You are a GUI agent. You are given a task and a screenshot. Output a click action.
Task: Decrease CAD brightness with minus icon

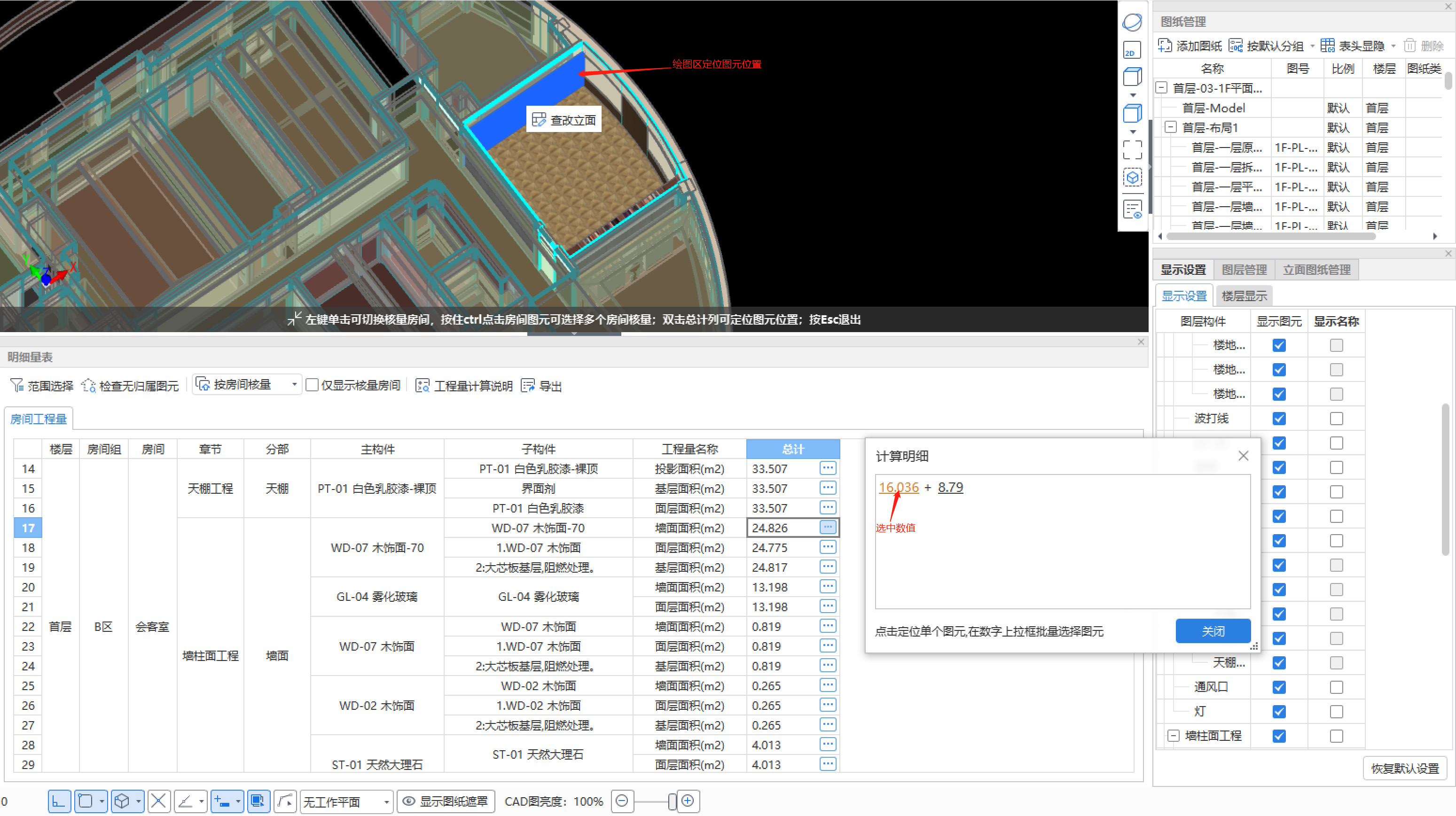(622, 801)
